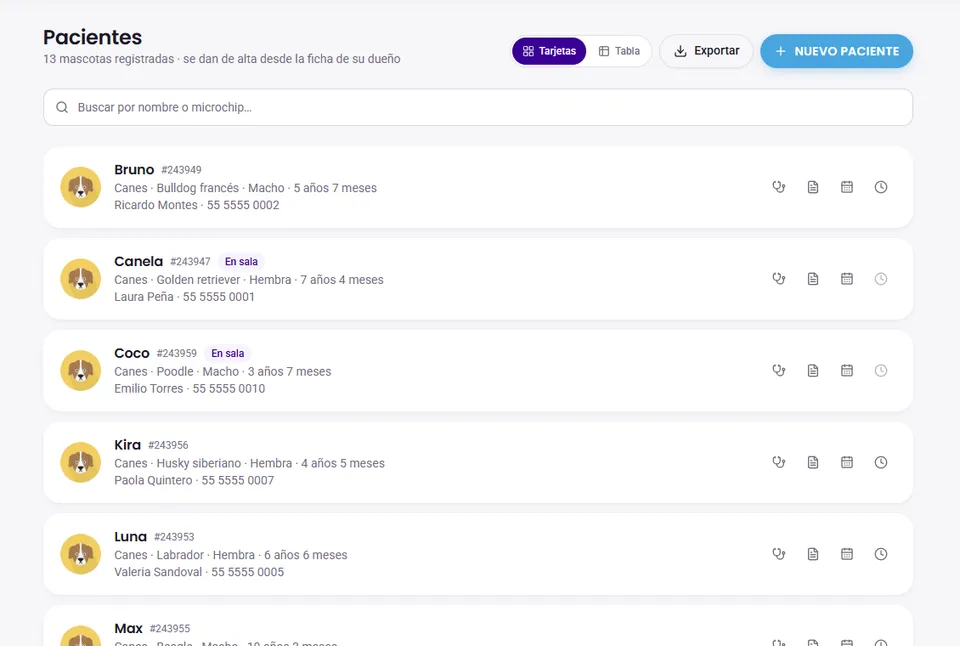Screen dimensions: 960x646
Task: Open patient name Luna
Action: [x=130, y=537]
